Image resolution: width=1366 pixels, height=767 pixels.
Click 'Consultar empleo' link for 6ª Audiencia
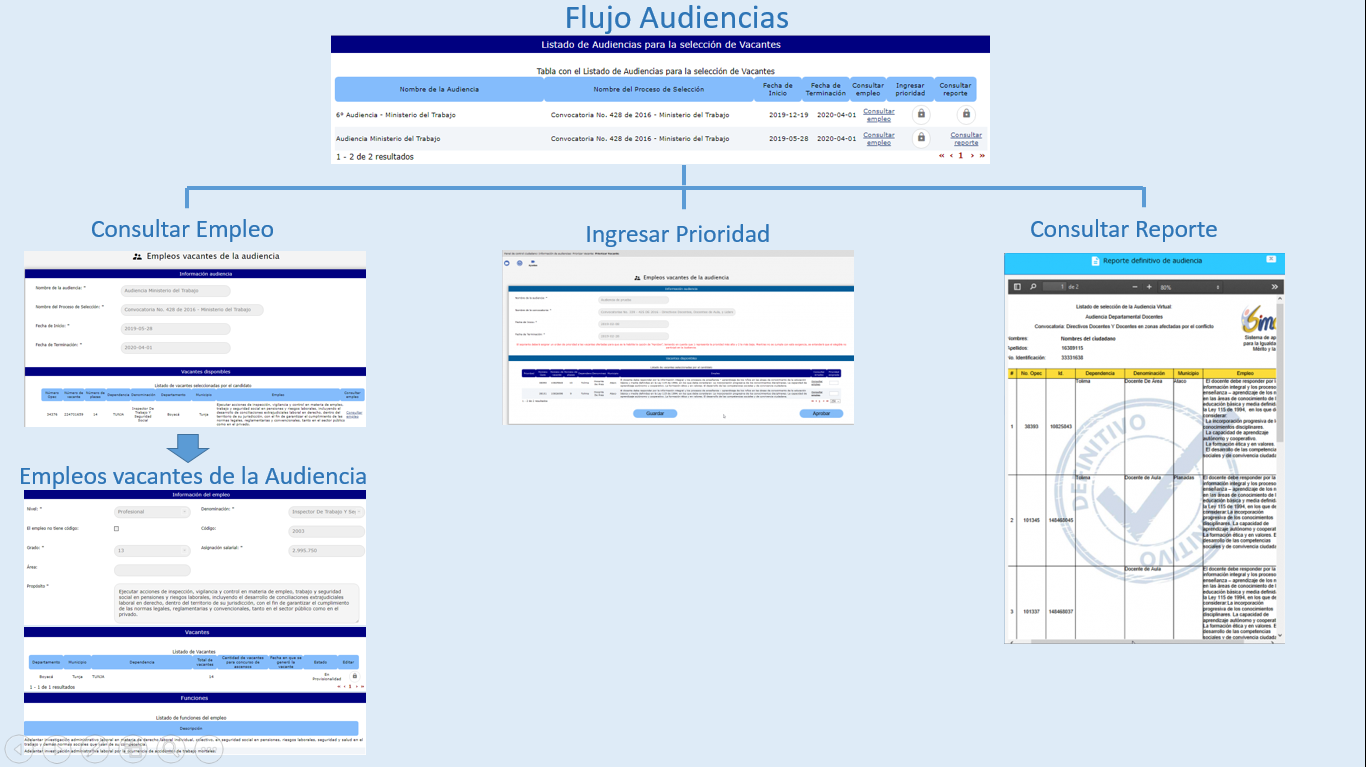(879, 115)
